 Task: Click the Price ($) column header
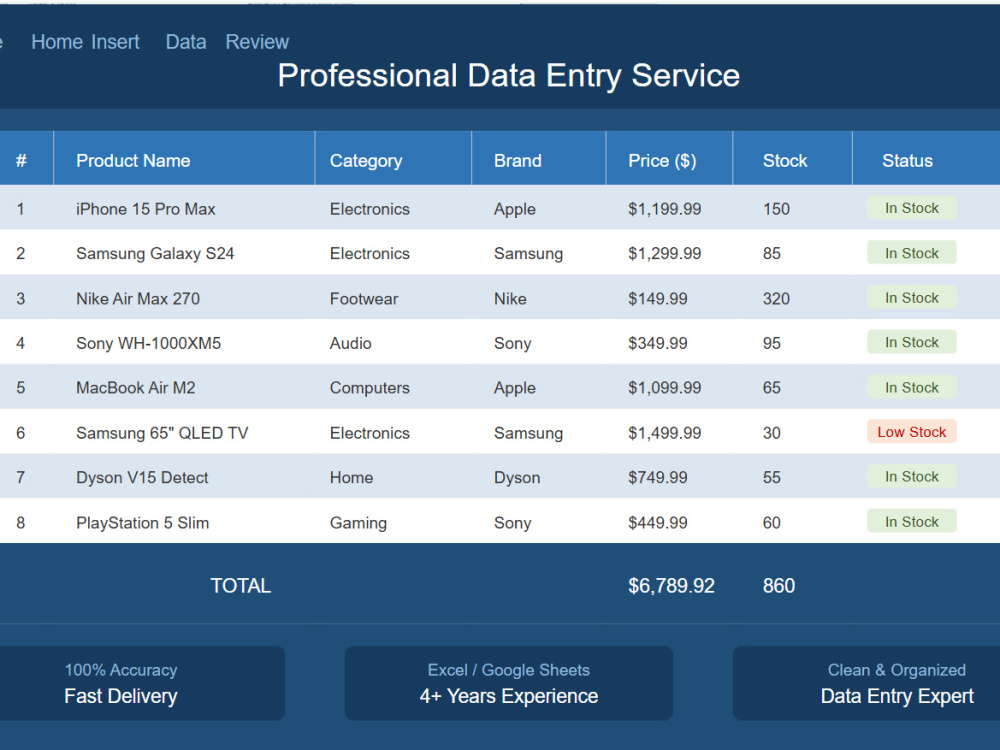[x=670, y=160]
